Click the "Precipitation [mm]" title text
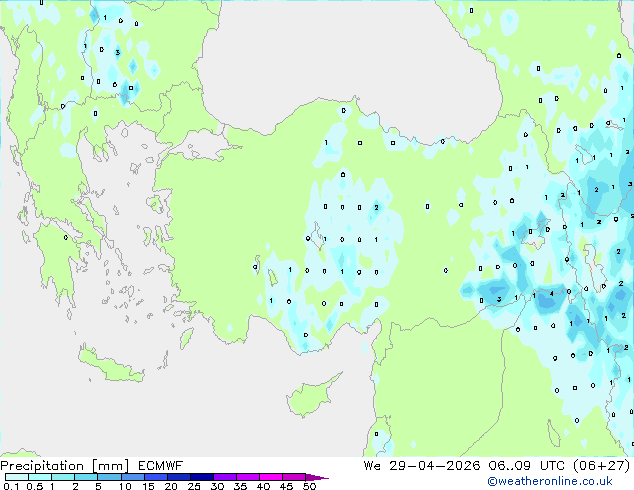Viewport: 634px width, 490px height. pyautogui.click(x=64, y=466)
